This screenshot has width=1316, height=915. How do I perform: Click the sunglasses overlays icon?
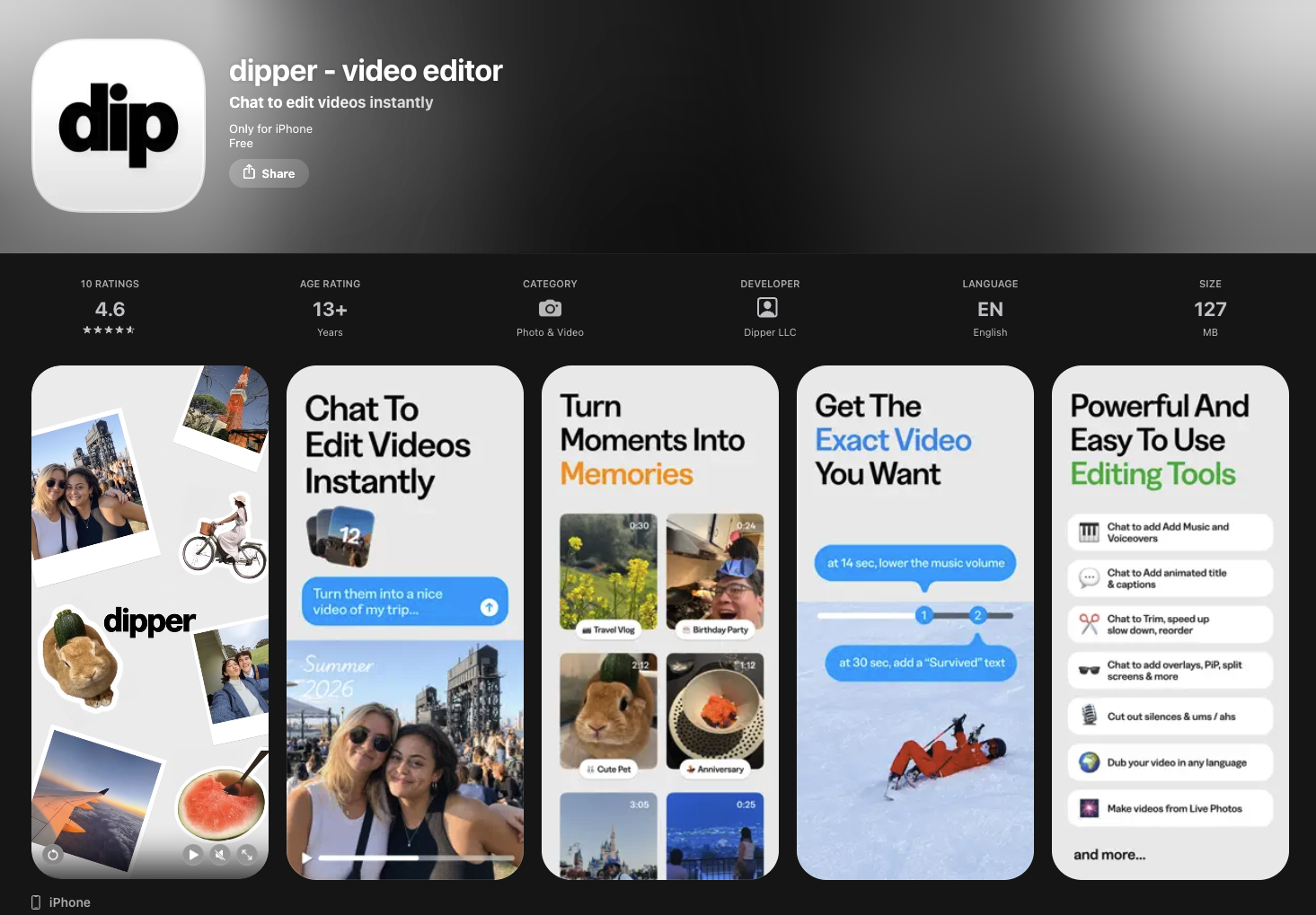click(1089, 670)
